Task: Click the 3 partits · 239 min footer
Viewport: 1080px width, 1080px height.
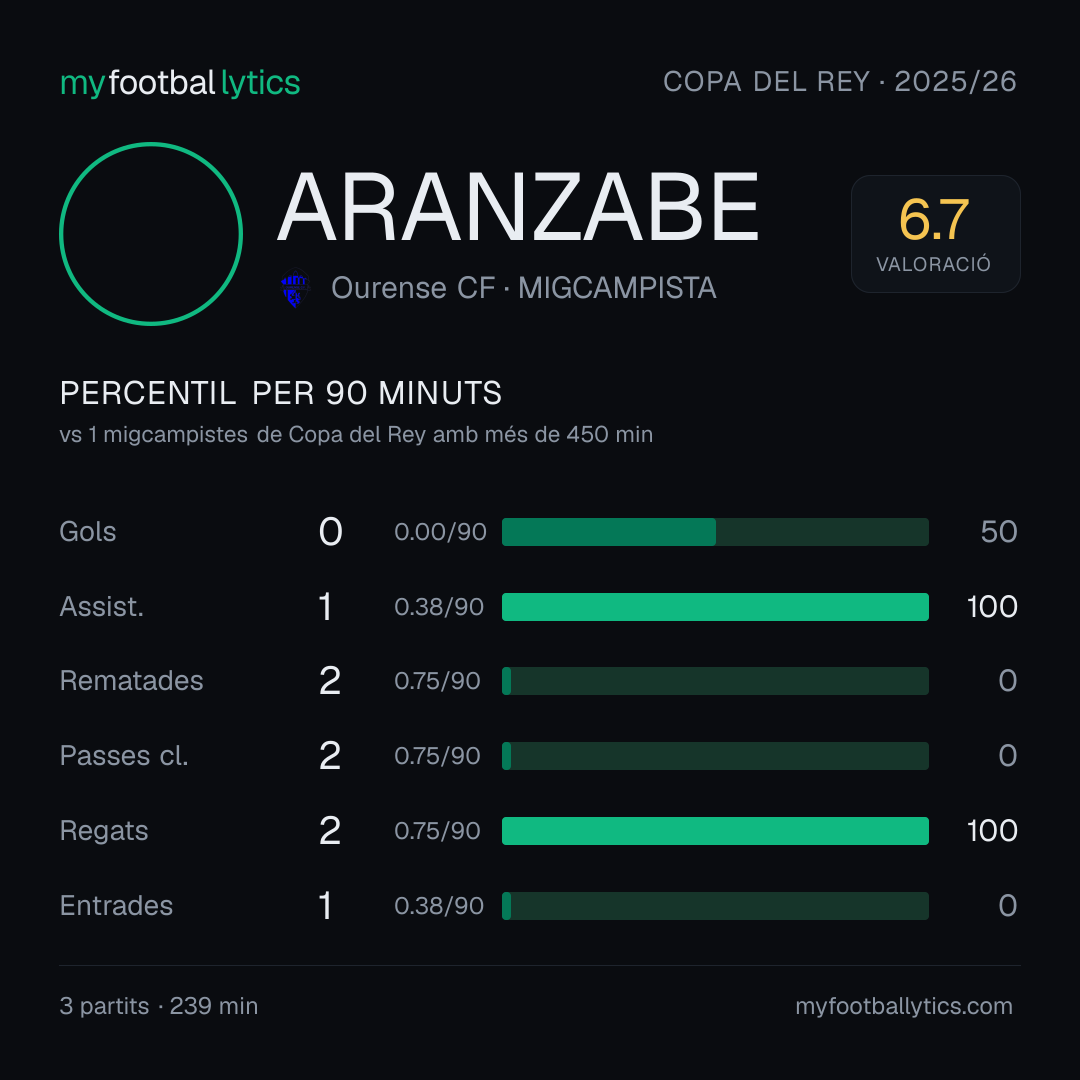Action: [159, 1006]
